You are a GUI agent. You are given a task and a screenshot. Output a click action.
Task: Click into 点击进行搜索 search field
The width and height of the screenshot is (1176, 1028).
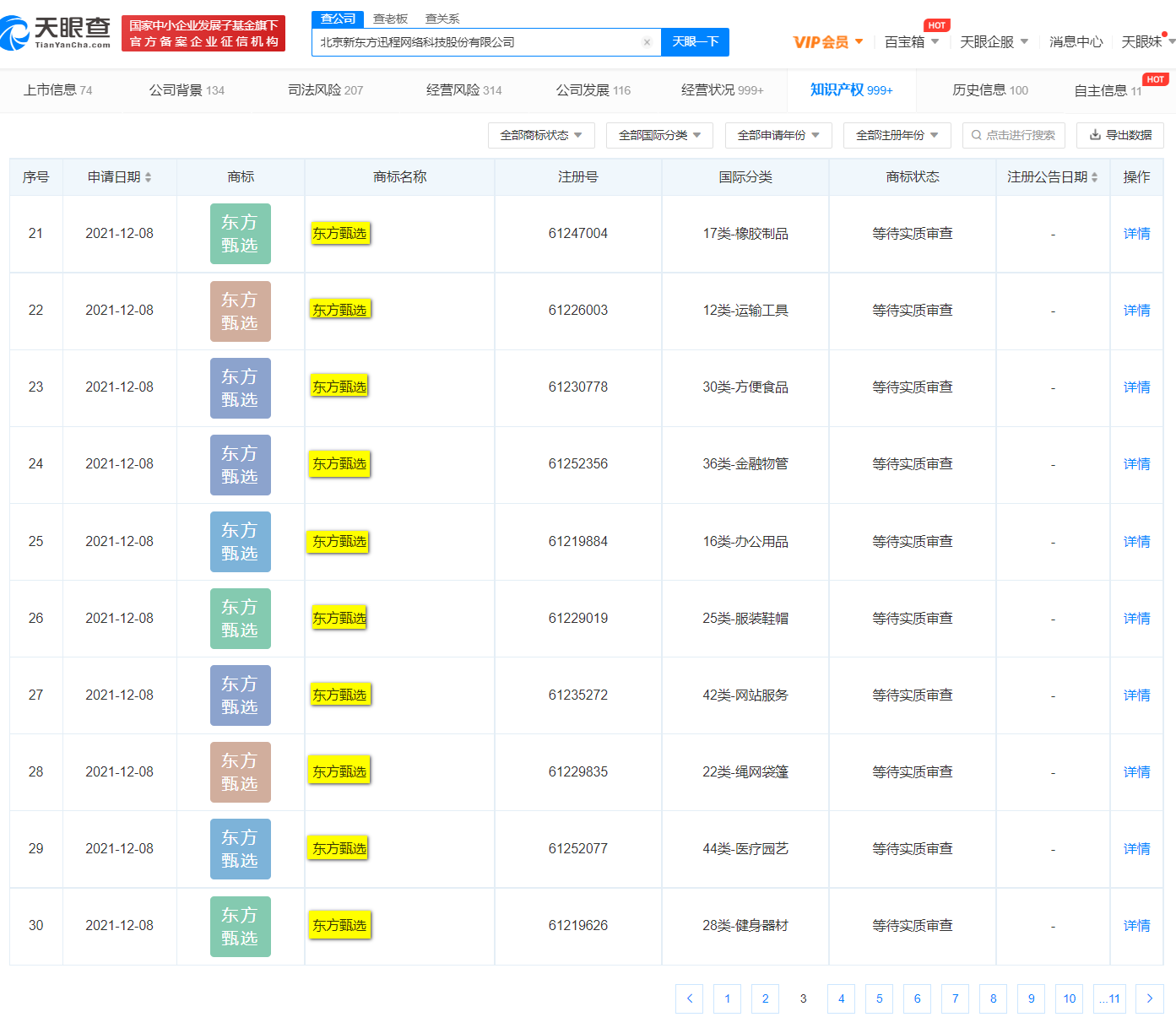pos(1014,135)
